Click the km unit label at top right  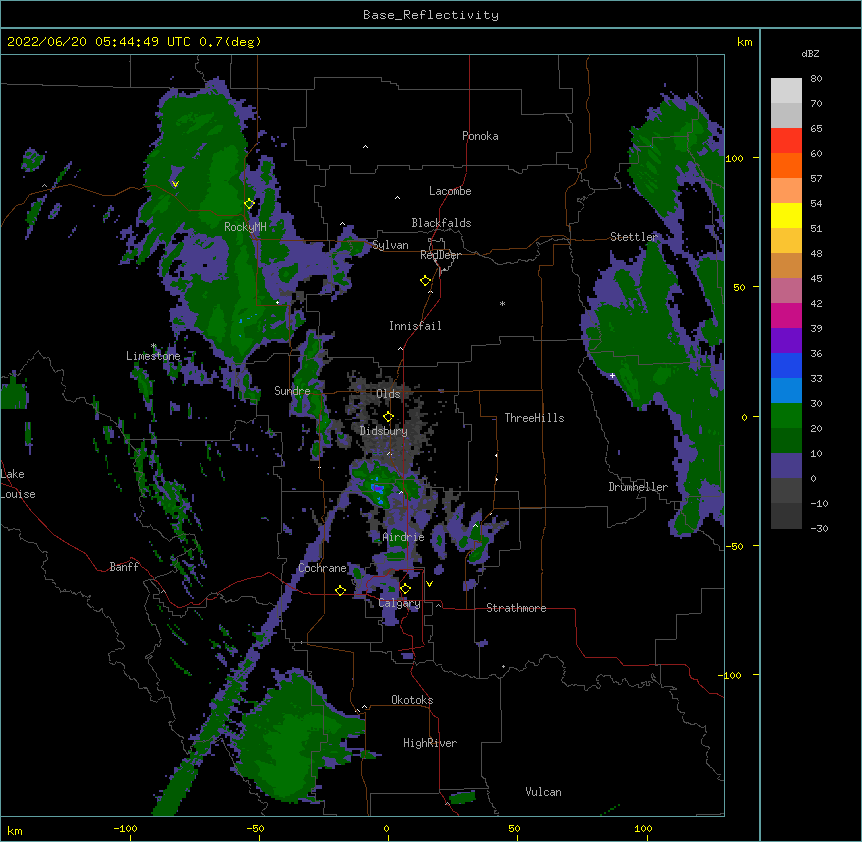tap(744, 42)
